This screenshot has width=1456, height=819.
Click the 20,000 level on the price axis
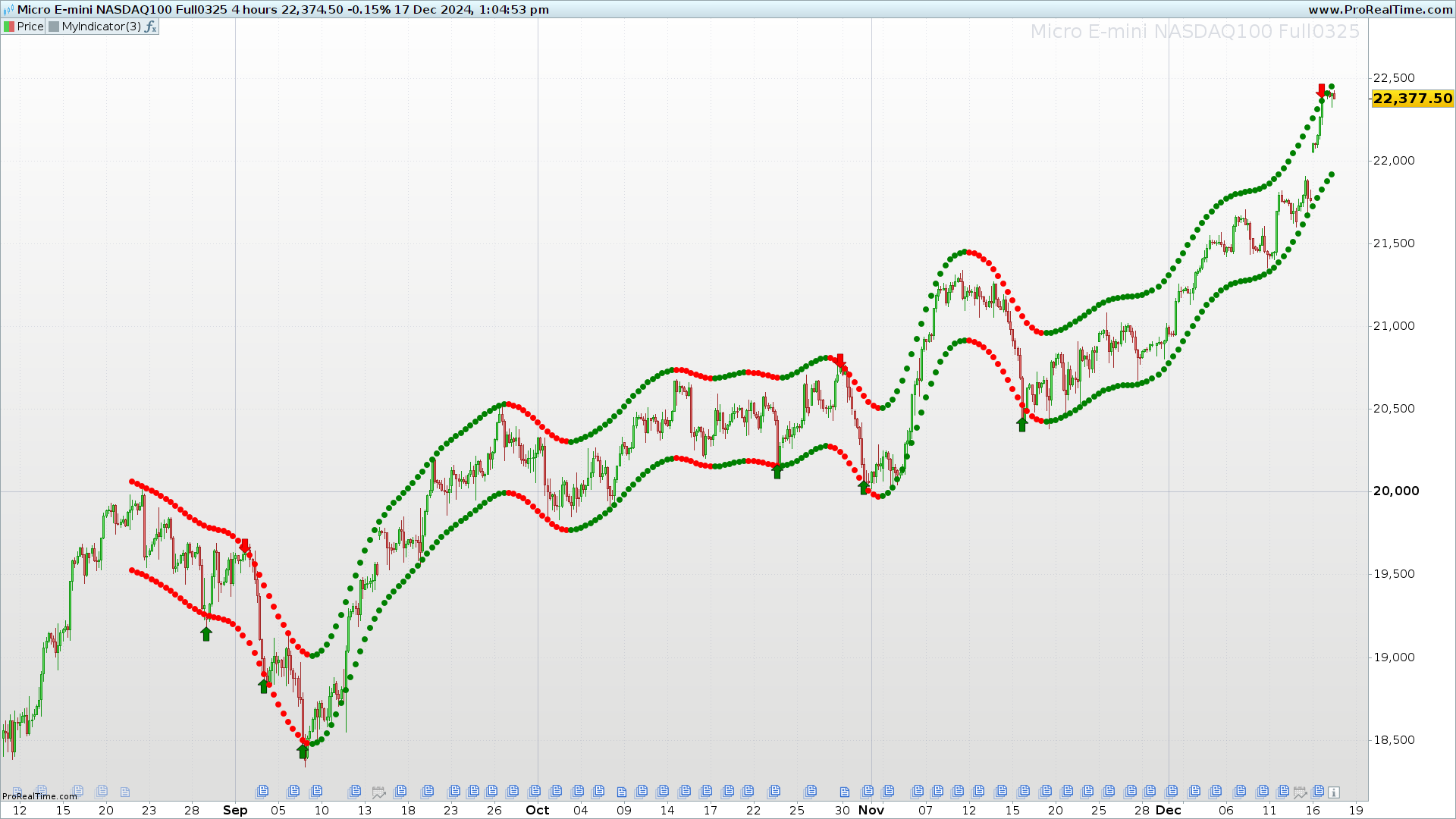[1395, 491]
